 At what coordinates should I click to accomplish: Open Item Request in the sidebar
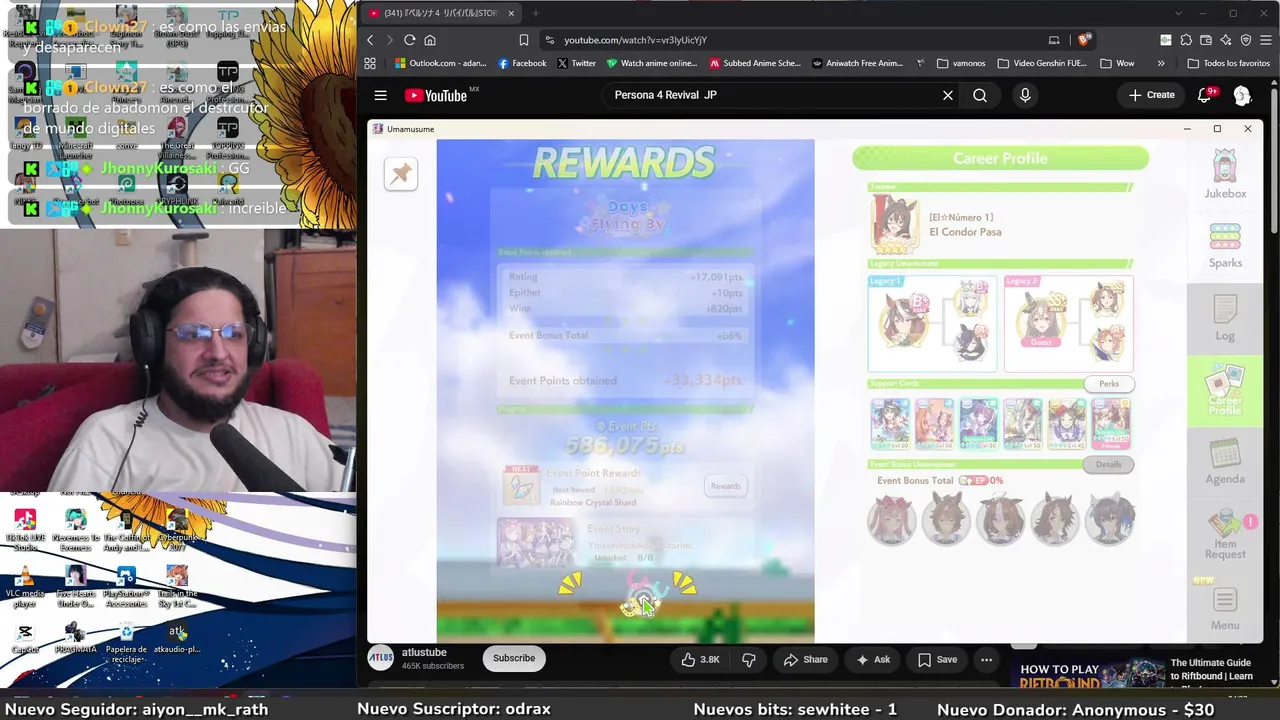point(1225,536)
